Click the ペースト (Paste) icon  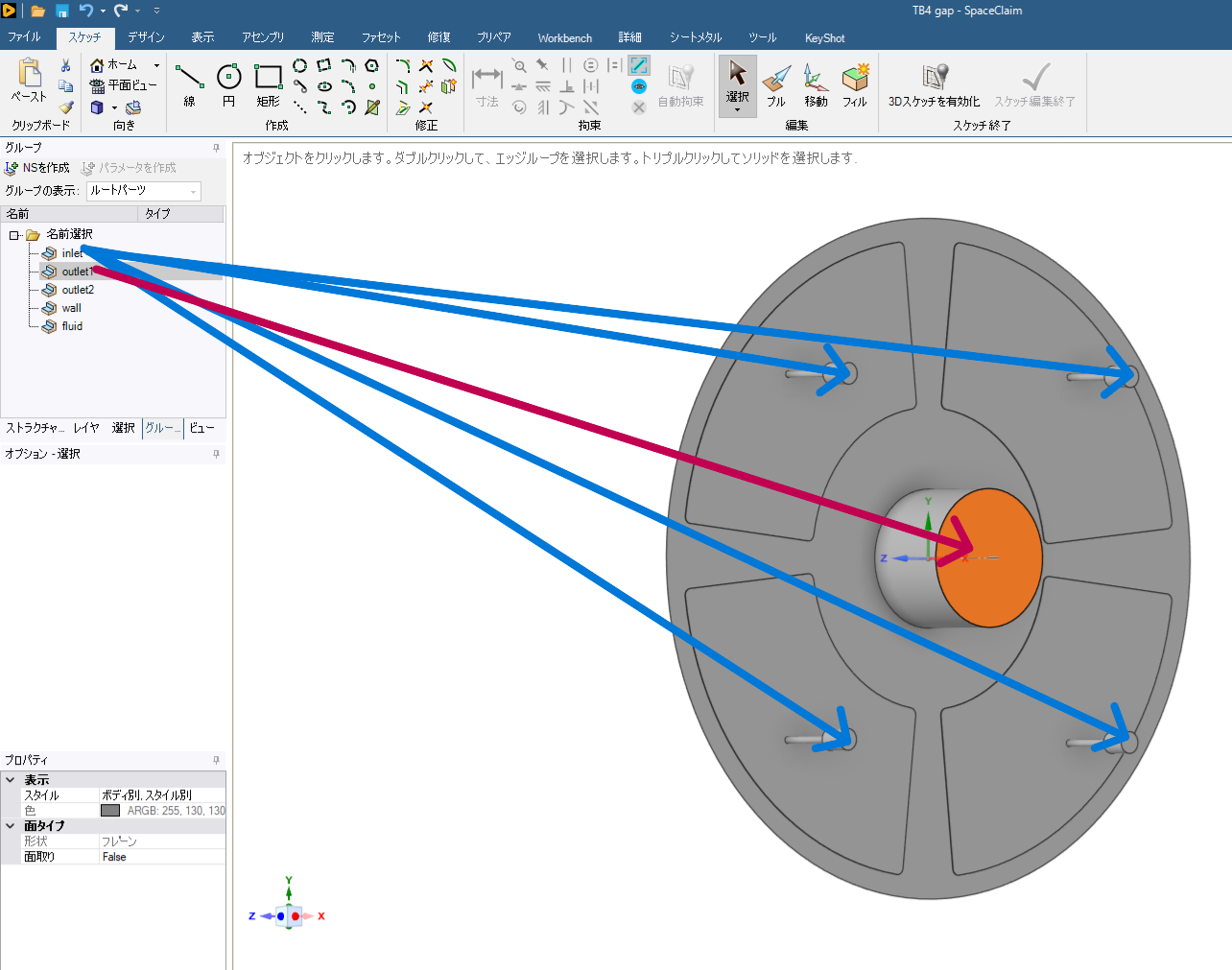pos(29,80)
